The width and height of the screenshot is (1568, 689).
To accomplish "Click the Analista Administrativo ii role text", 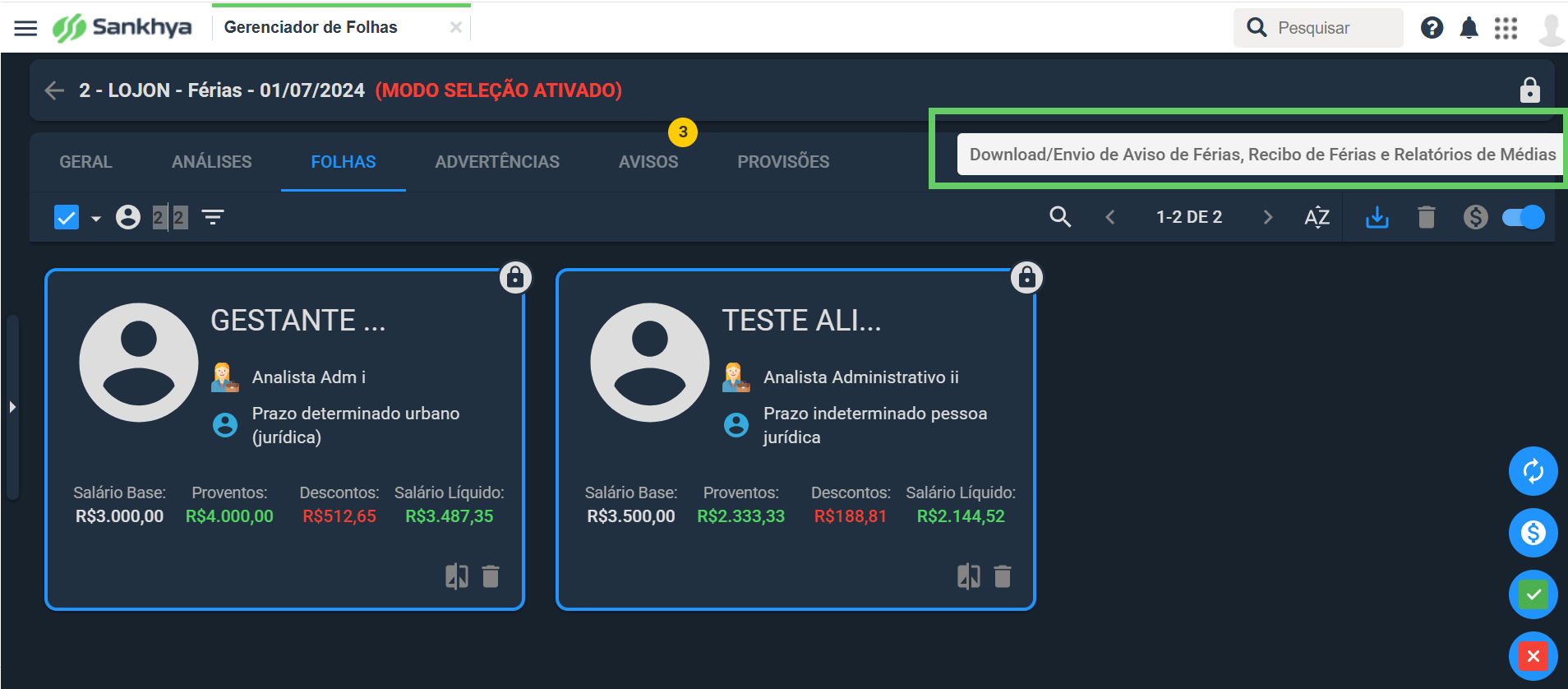I will [x=861, y=377].
